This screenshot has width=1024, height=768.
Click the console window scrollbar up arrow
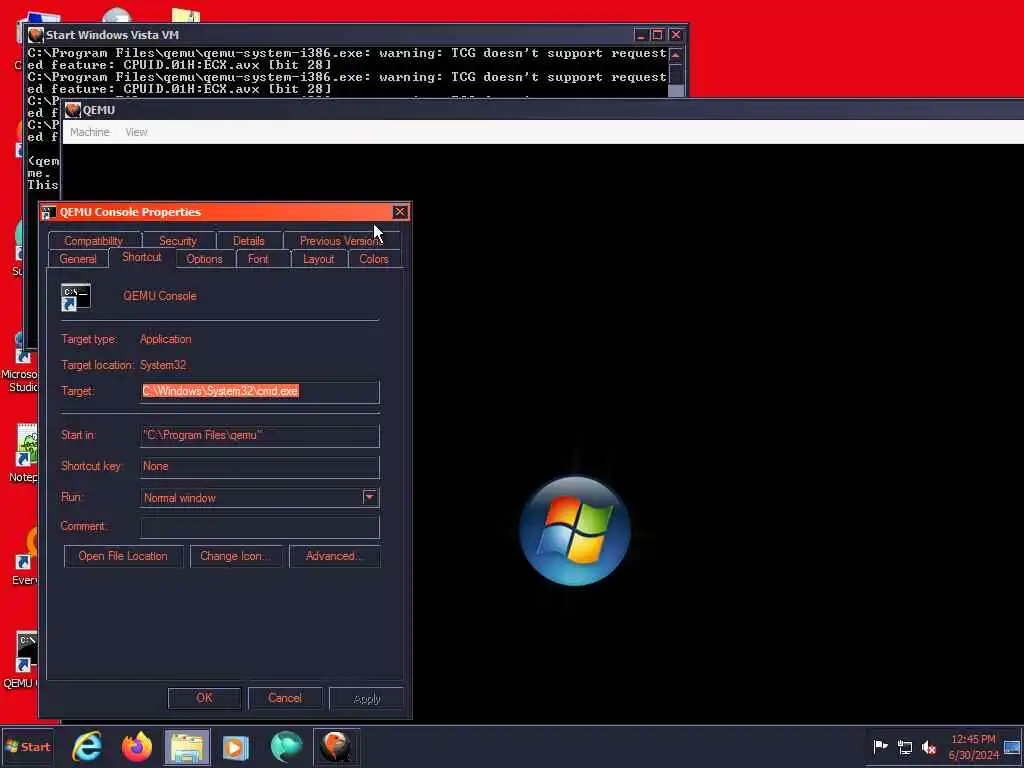(675, 55)
